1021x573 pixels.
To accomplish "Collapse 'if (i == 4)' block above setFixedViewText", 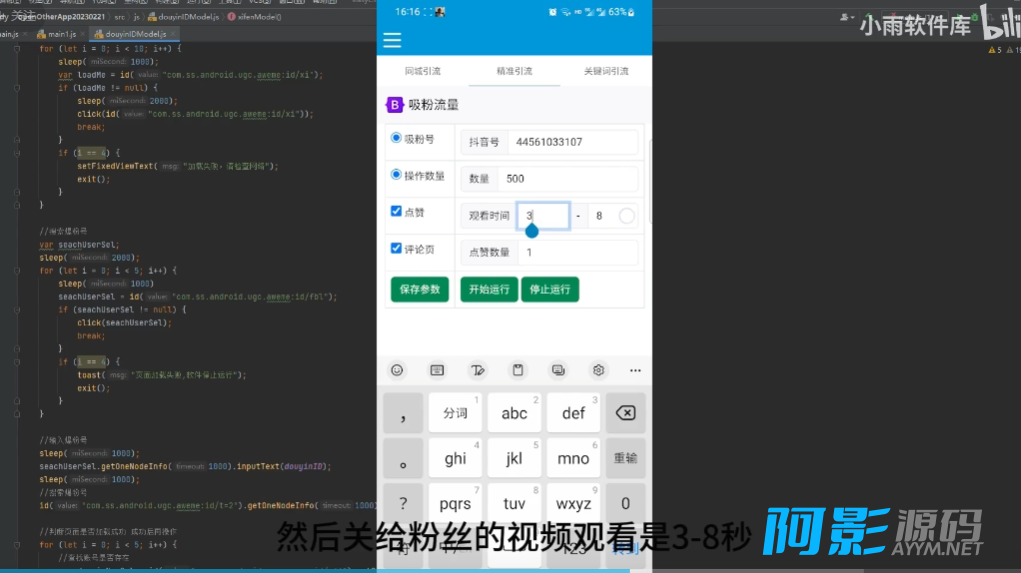I will point(17,153).
